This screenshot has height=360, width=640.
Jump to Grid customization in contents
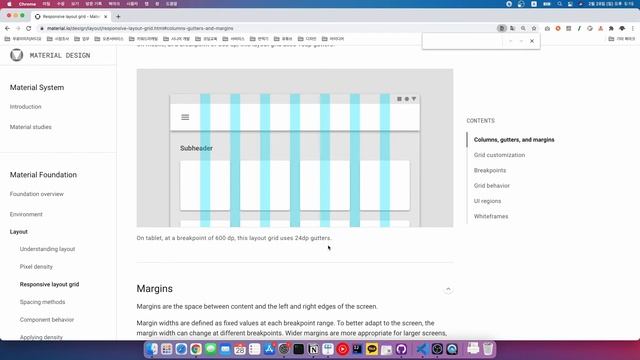[499, 155]
